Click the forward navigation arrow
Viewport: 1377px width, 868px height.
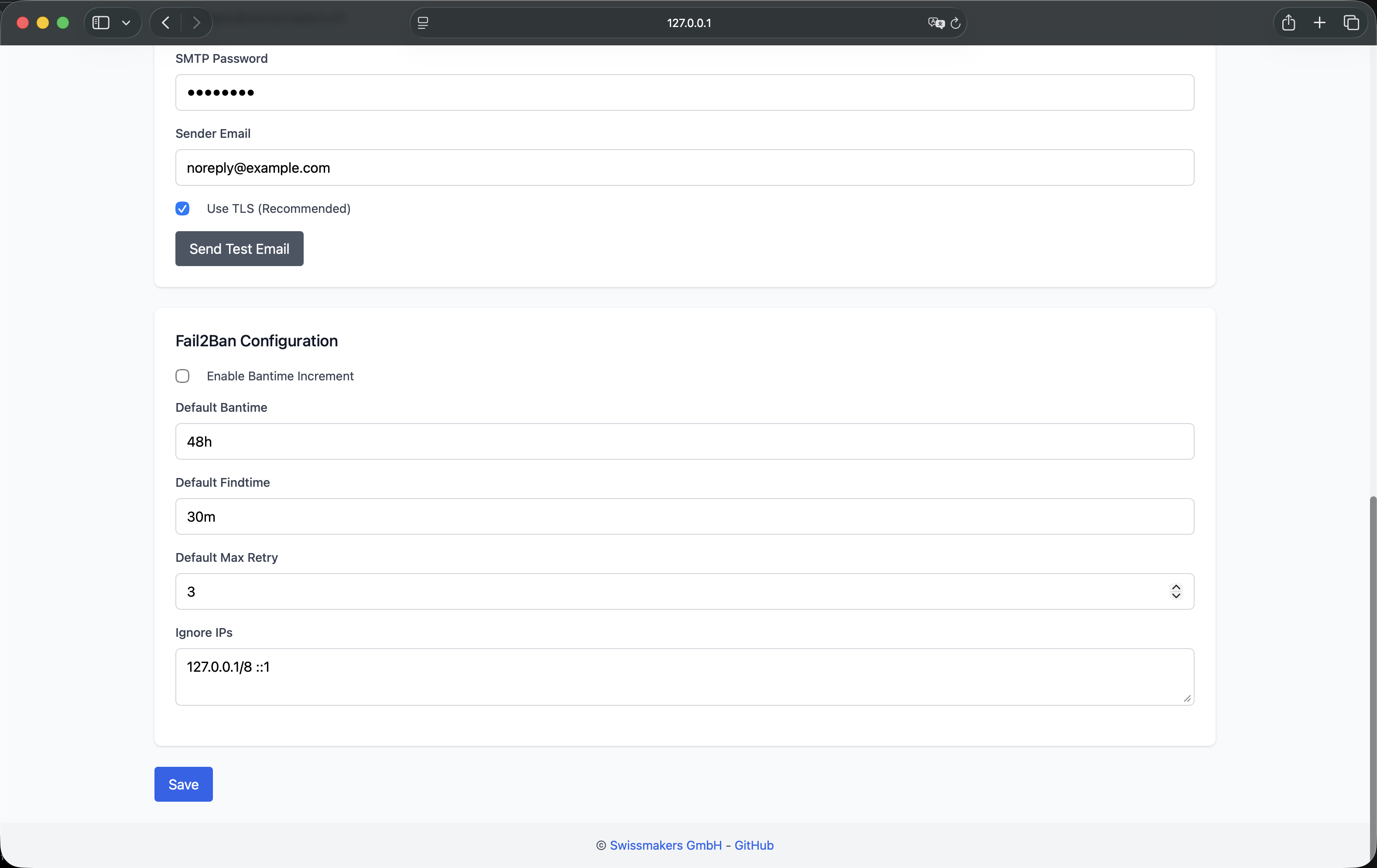(x=197, y=23)
